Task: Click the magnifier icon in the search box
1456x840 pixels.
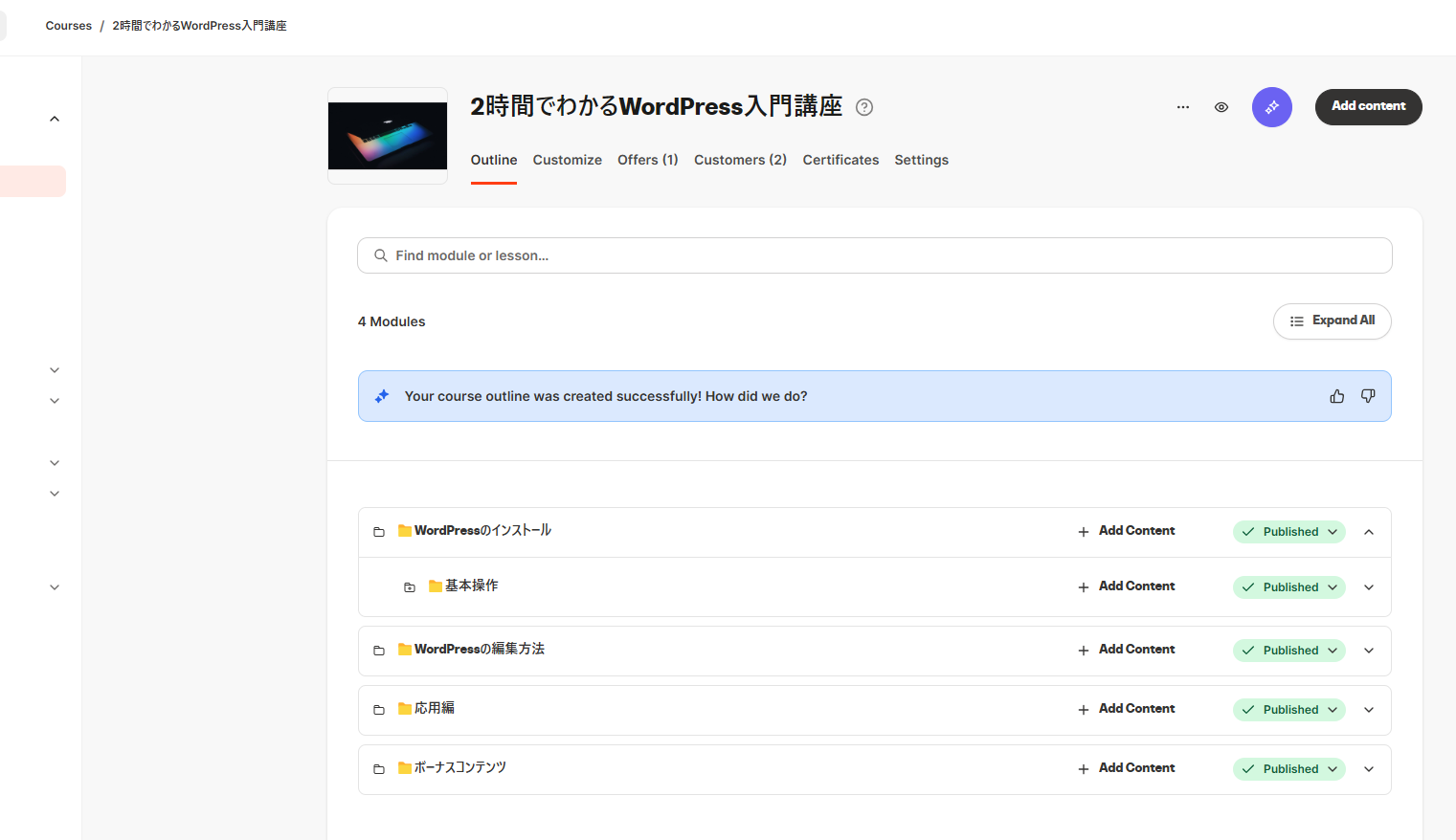Action: 381,255
